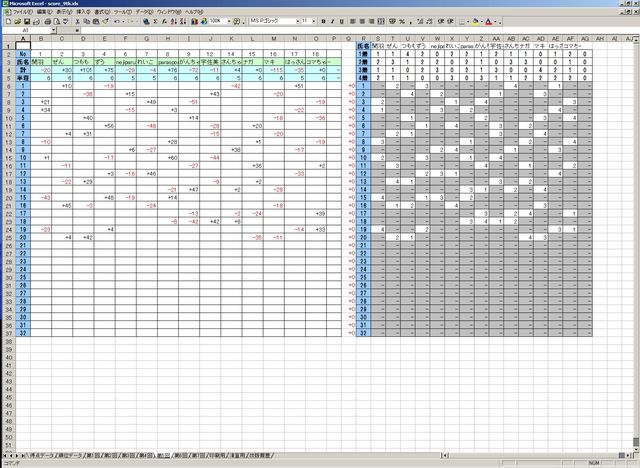The height and width of the screenshot is (468, 640).
Task: Open the font name dropdown
Action: (294, 20)
